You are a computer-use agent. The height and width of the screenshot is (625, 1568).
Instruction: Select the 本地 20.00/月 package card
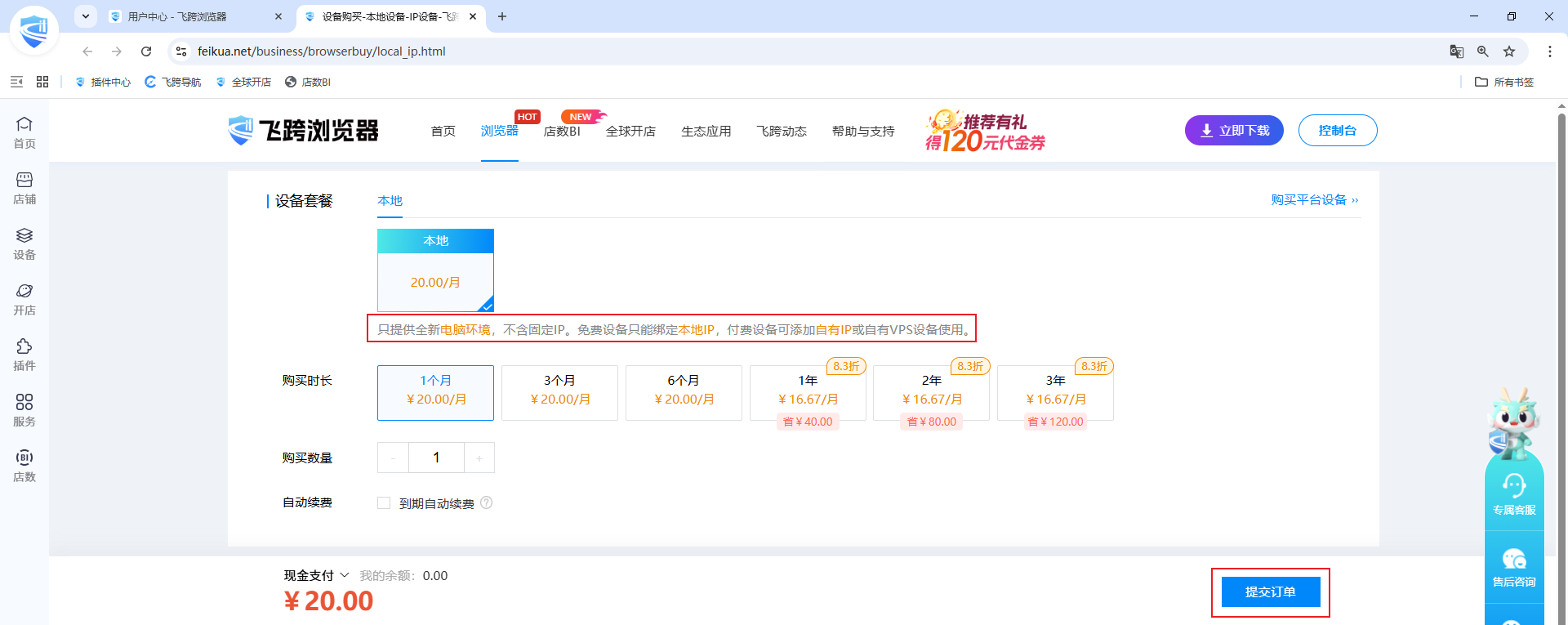[x=435, y=270]
